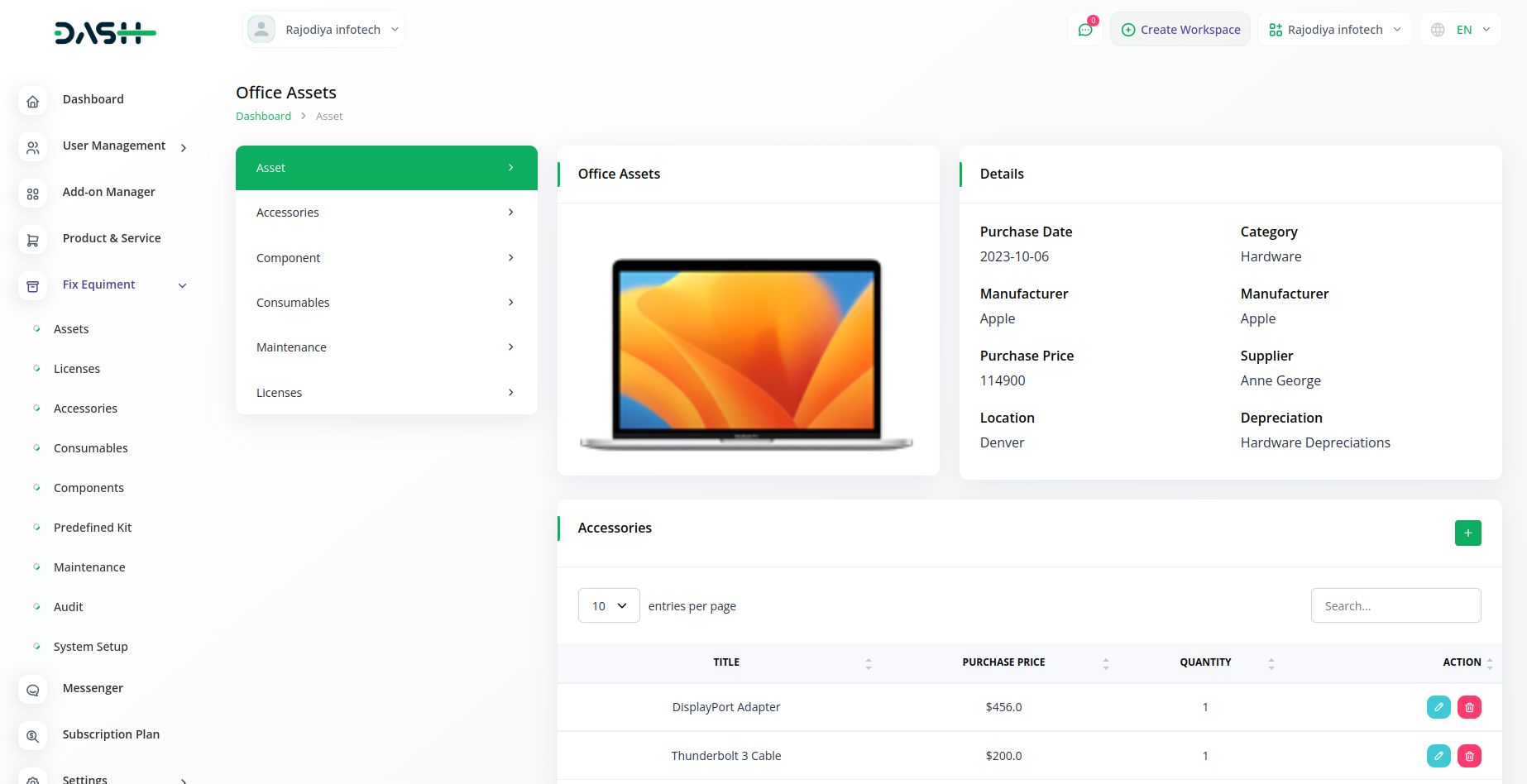Click the accessories Search input field
Image resolution: width=1527 pixels, height=784 pixels.
[x=1395, y=605]
